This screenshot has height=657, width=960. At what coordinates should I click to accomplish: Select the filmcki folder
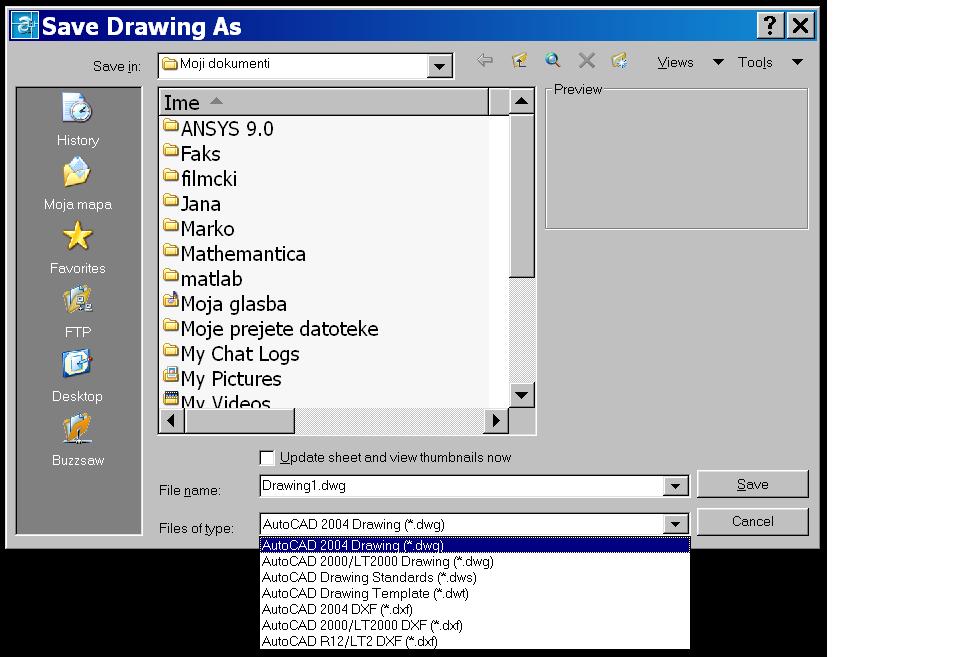[200, 179]
